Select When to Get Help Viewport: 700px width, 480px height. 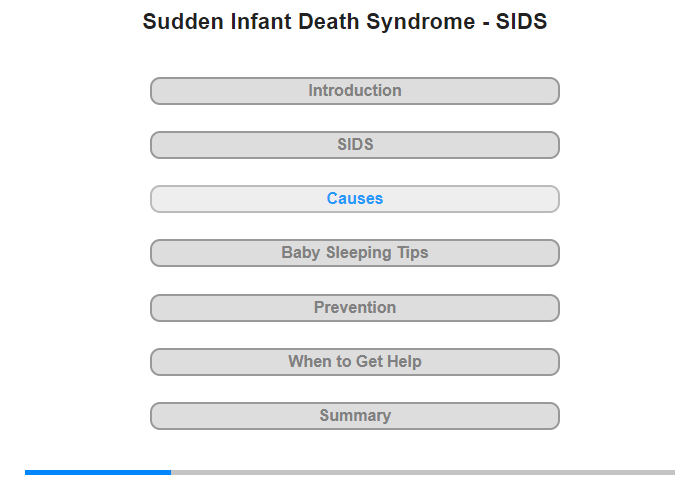[x=354, y=362]
